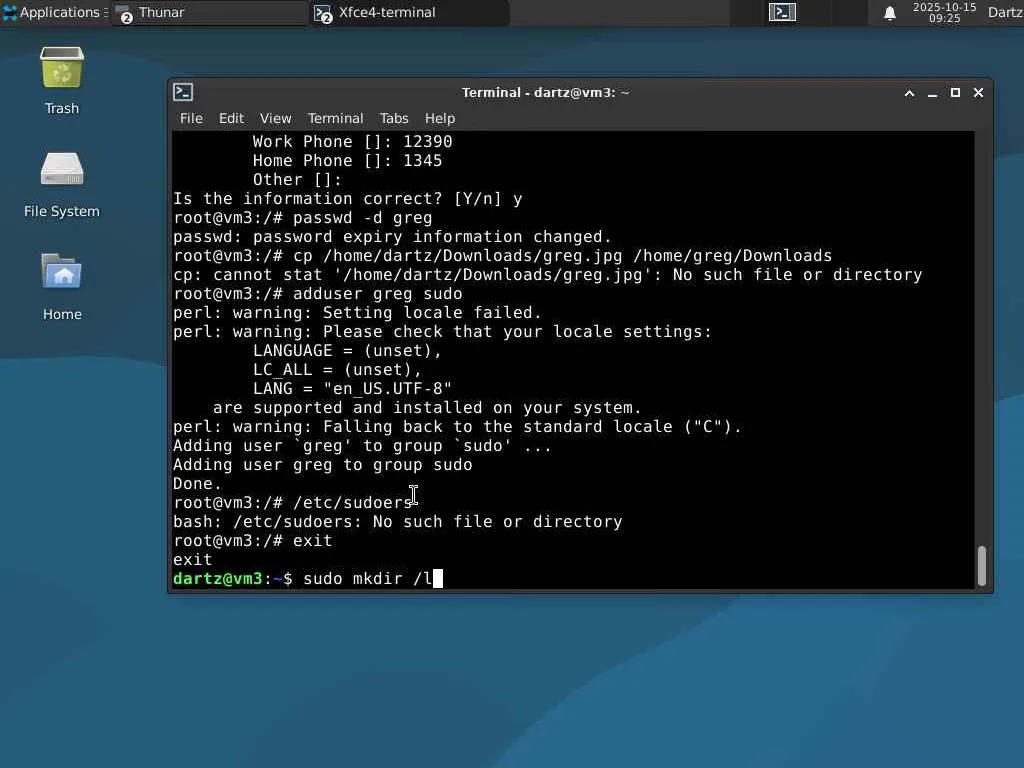
Task: Click the terminal launcher icon in top panel
Action: tap(782, 12)
